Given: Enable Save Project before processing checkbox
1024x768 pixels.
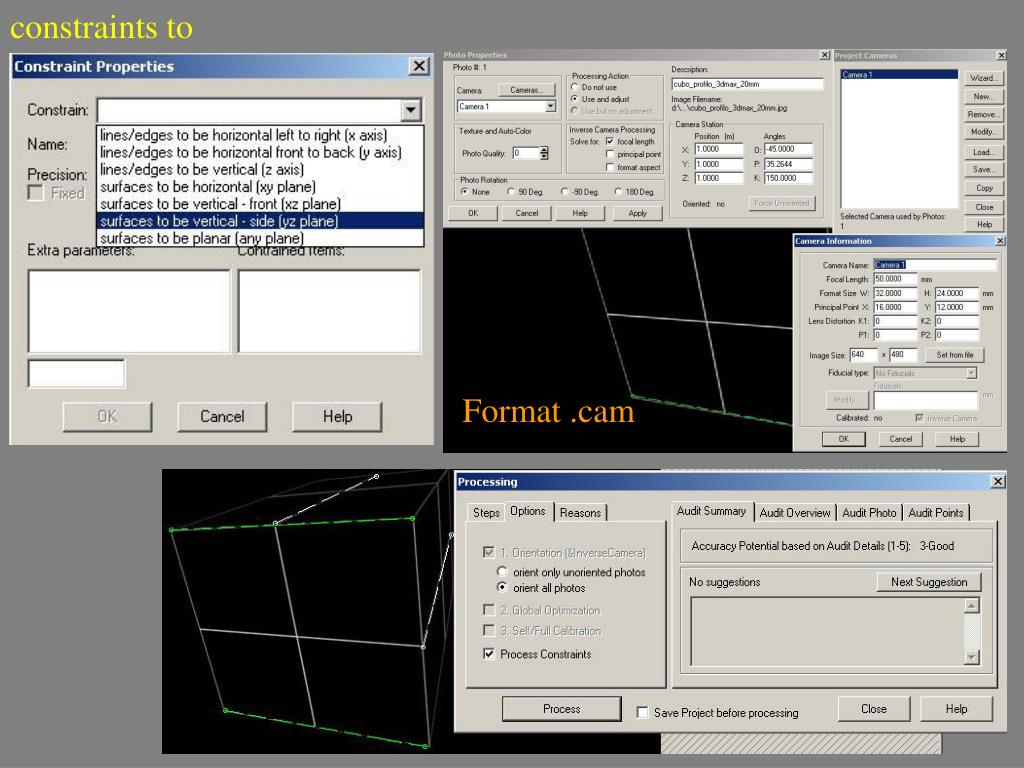Looking at the screenshot, I should click(x=643, y=712).
